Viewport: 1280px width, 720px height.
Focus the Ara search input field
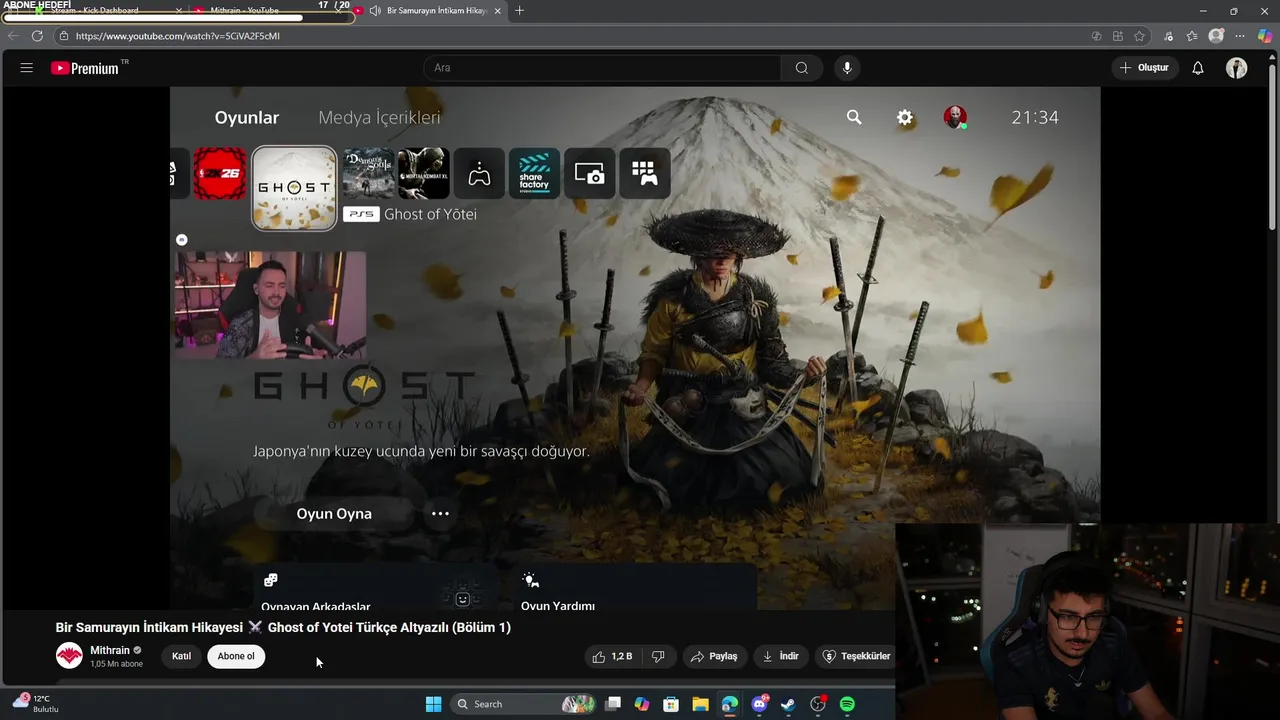click(603, 68)
